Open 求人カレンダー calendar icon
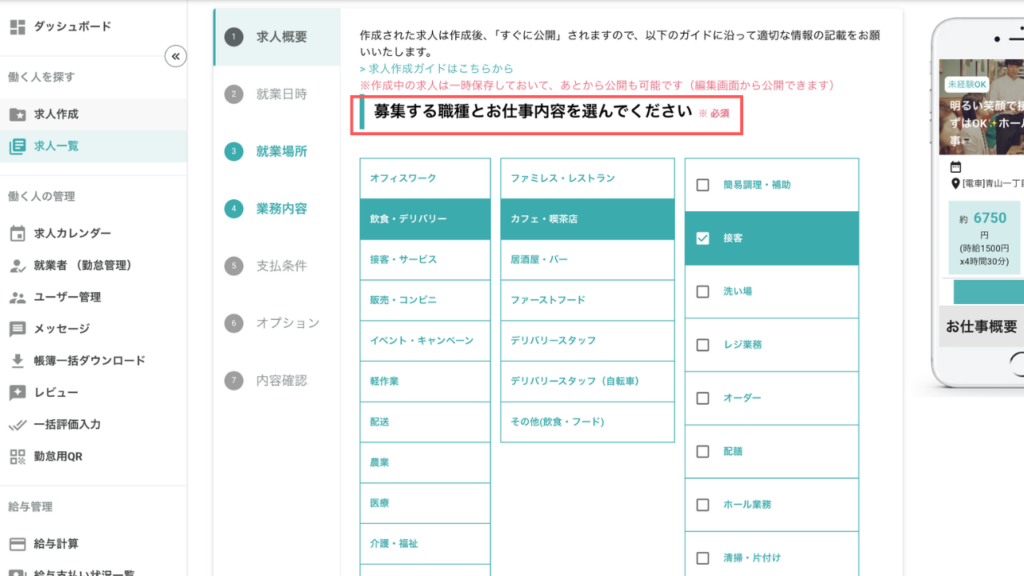Viewport: 1024px width, 576px height. click(x=17, y=233)
